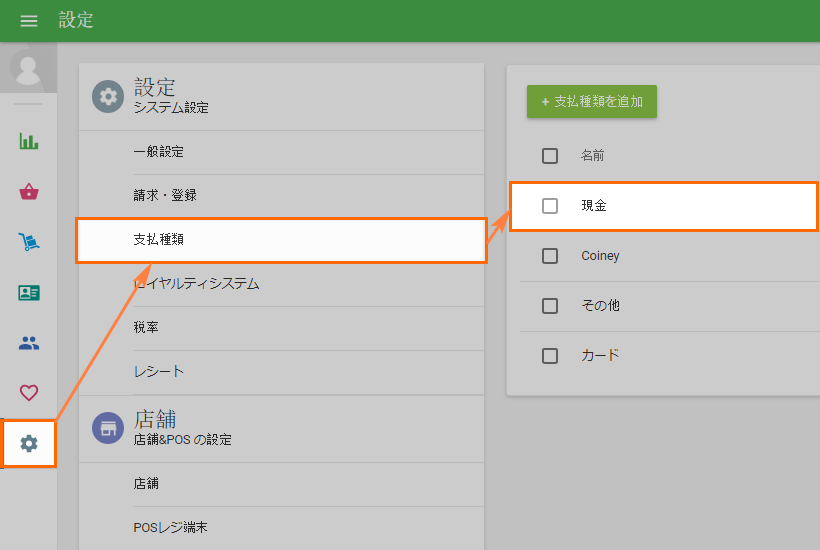Open 一般設定 settings menu item
The width and height of the screenshot is (820, 550).
tap(281, 152)
